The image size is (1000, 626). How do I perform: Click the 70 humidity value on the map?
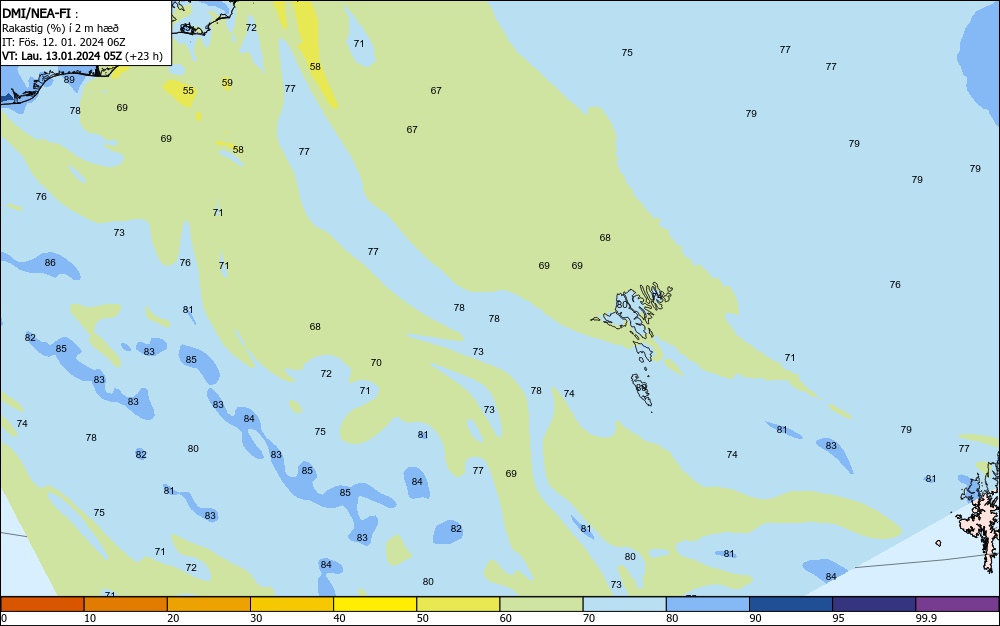click(x=376, y=363)
